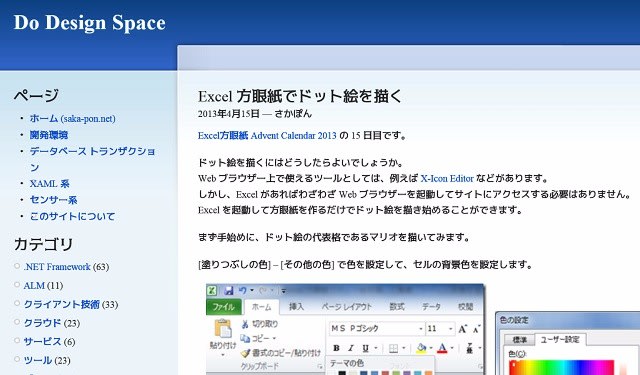Open the Clipboard group dialog launcher

319,366
